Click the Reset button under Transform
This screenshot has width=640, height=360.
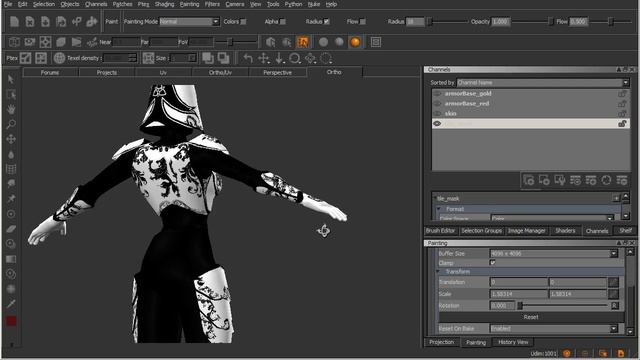[x=531, y=317]
